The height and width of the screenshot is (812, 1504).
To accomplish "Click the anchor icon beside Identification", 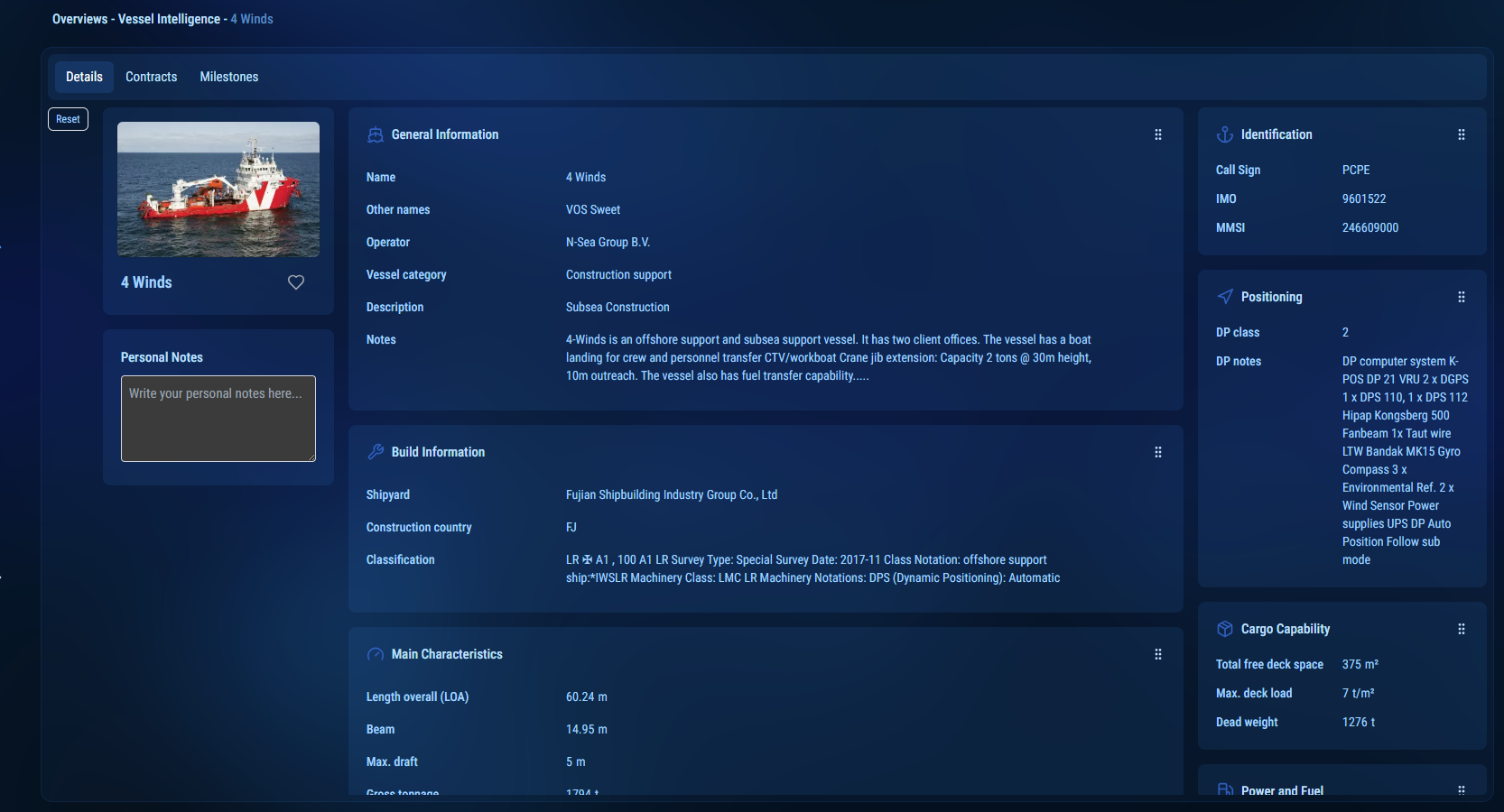I will point(1225,134).
